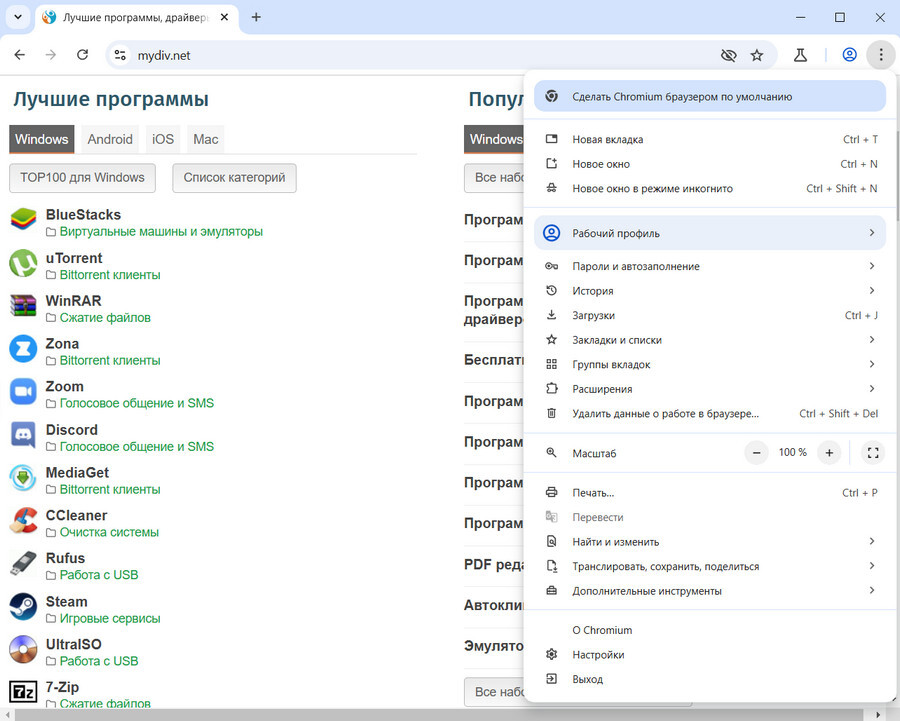
Task: Close the three-dot Chromium menu button
Action: [x=880, y=55]
